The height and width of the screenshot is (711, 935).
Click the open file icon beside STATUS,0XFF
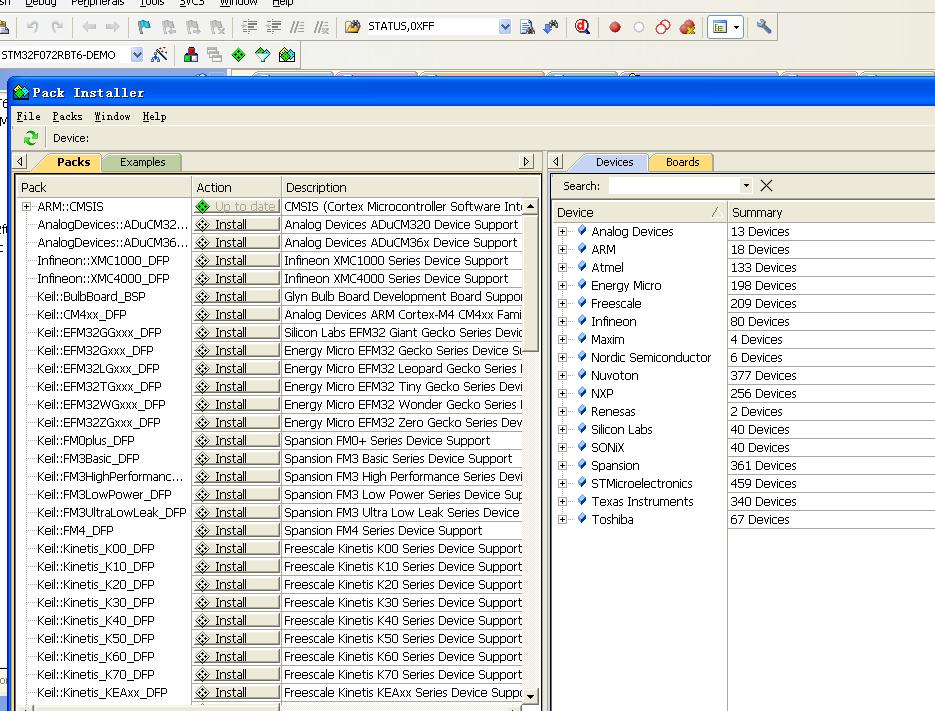[352, 27]
